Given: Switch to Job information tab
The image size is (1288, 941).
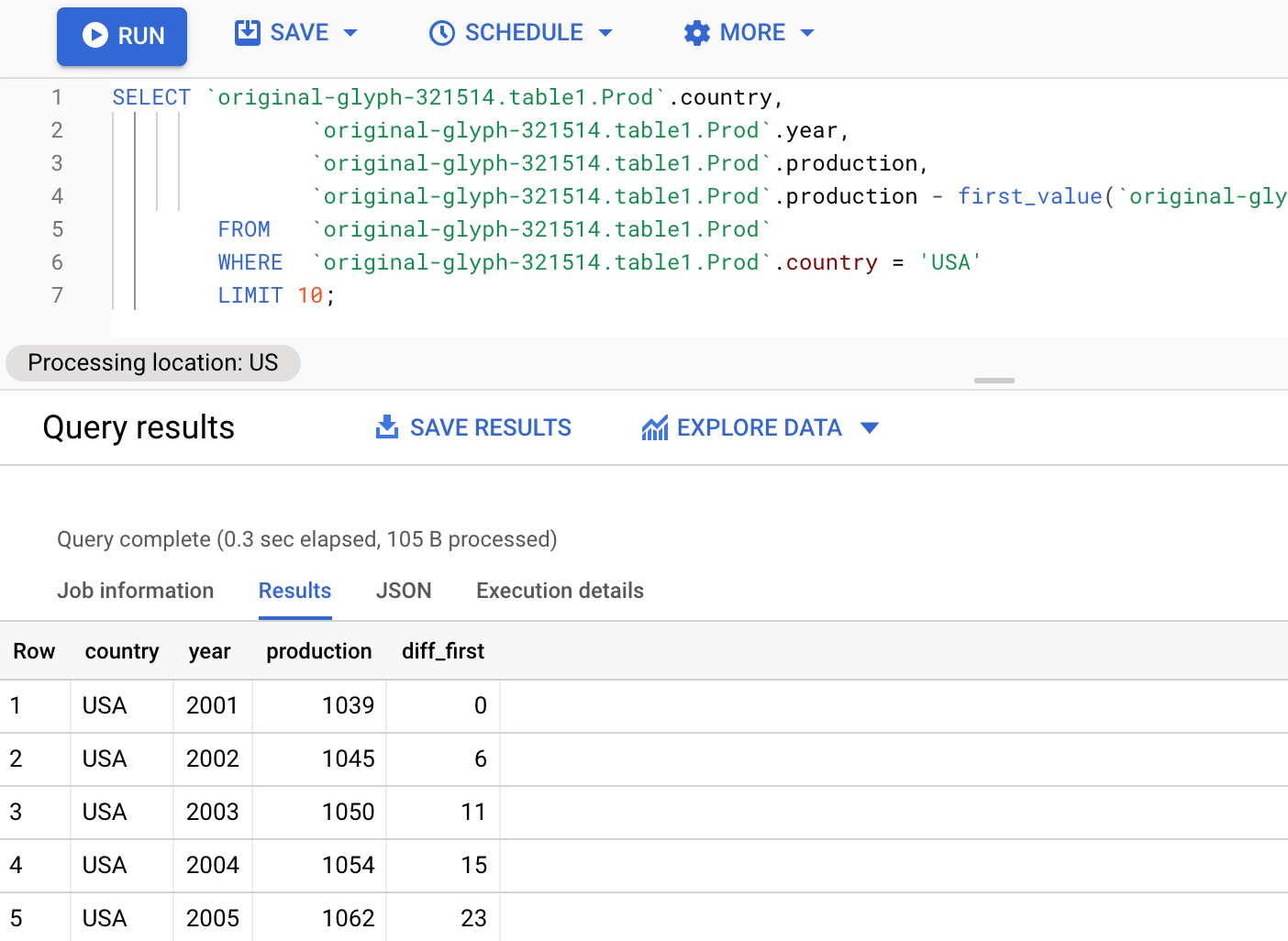Looking at the screenshot, I should pyautogui.click(x=135, y=591).
